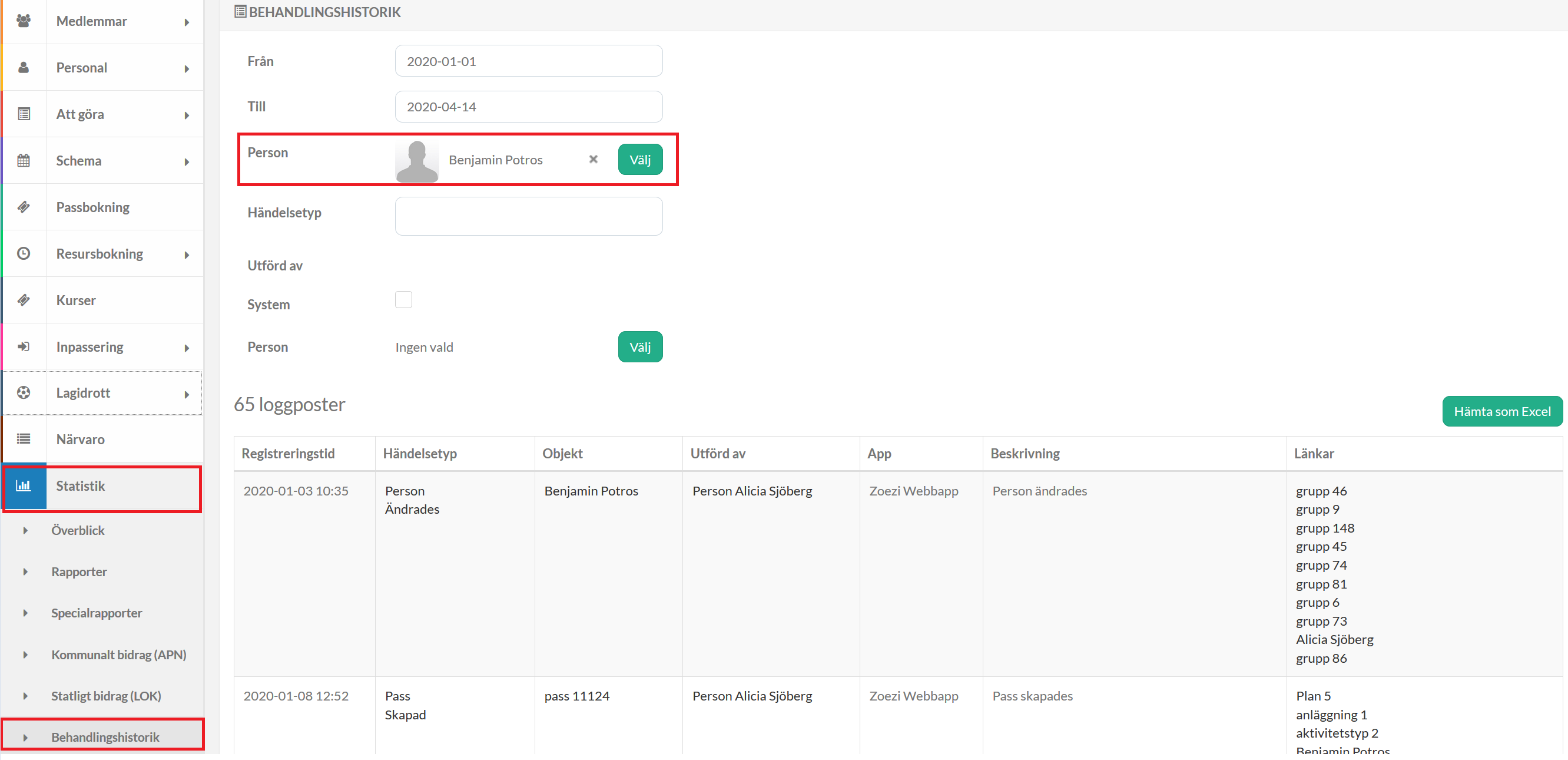Click the Schema calendar icon
The height and width of the screenshot is (760, 1568).
[24, 161]
